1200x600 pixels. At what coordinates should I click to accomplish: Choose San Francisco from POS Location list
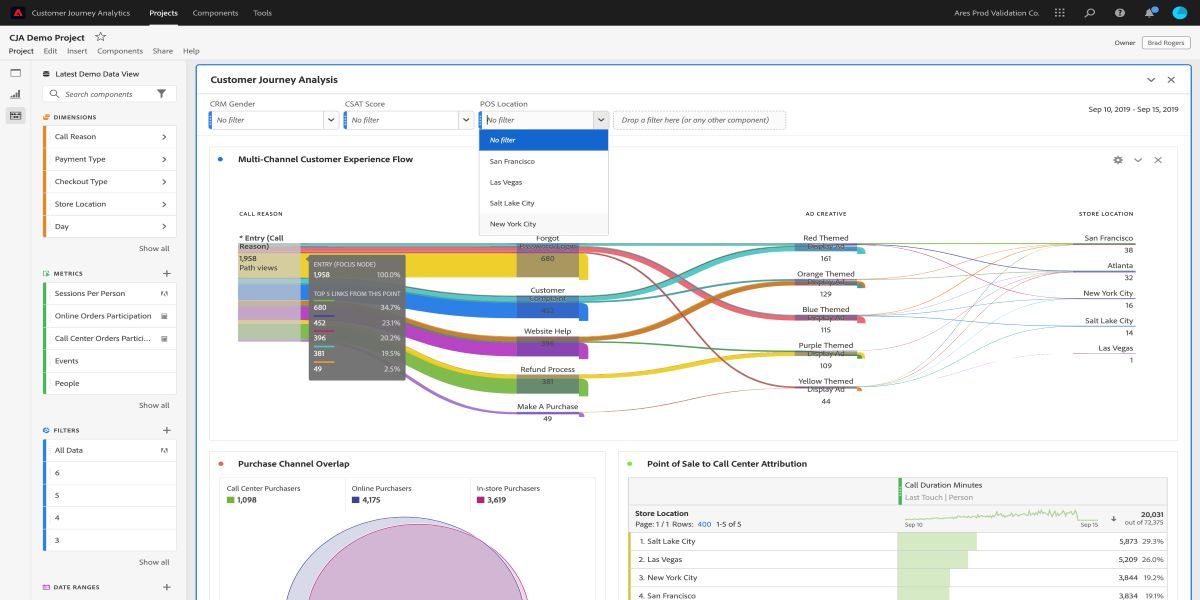click(544, 161)
